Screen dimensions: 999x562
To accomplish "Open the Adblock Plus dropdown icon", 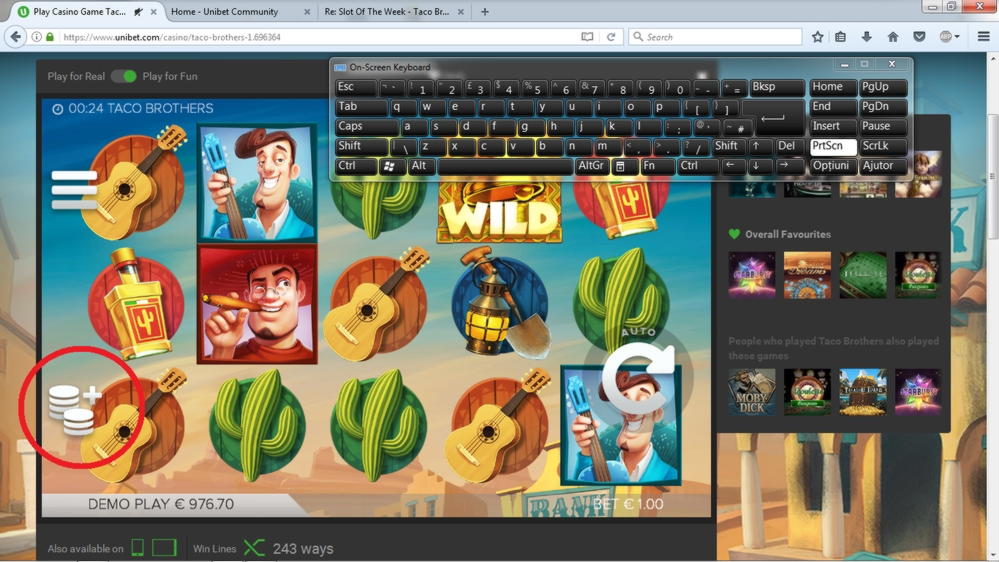I will [x=949, y=37].
